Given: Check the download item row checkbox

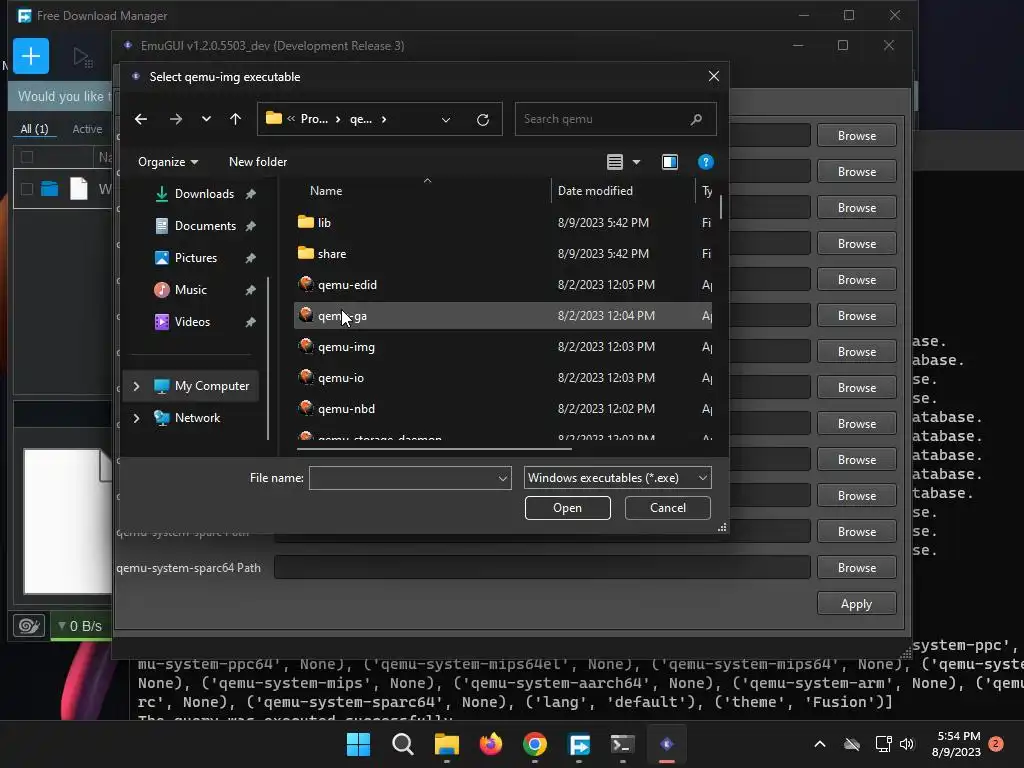Looking at the screenshot, I should coord(27,189).
